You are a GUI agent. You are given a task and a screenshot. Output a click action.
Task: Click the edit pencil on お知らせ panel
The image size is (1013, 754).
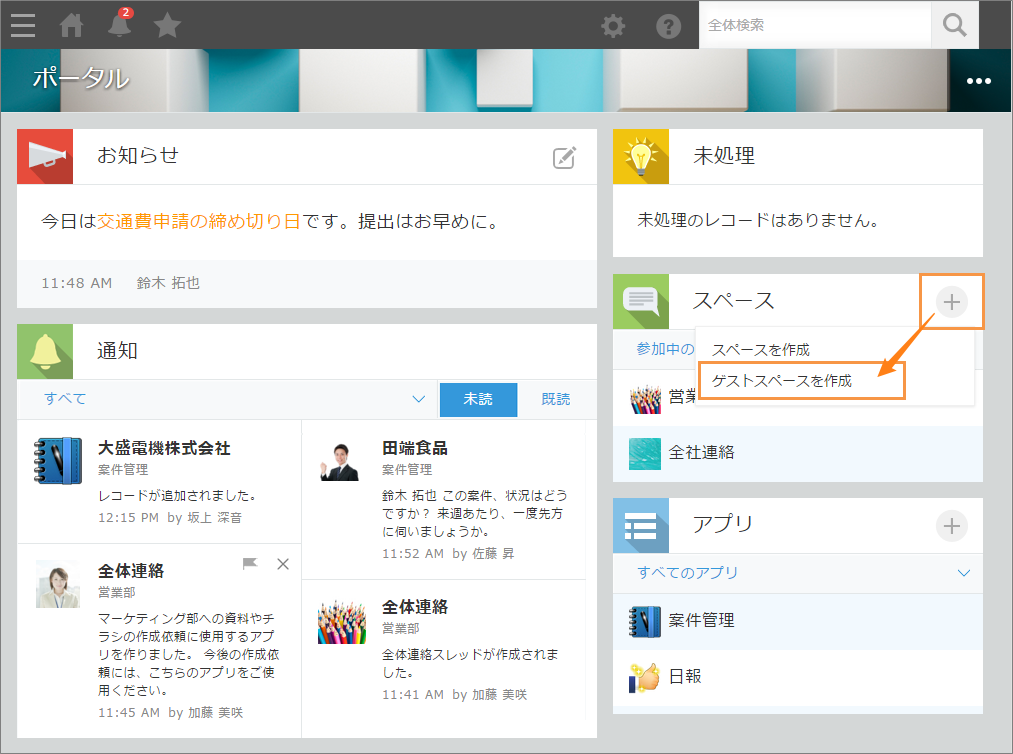pyautogui.click(x=565, y=157)
